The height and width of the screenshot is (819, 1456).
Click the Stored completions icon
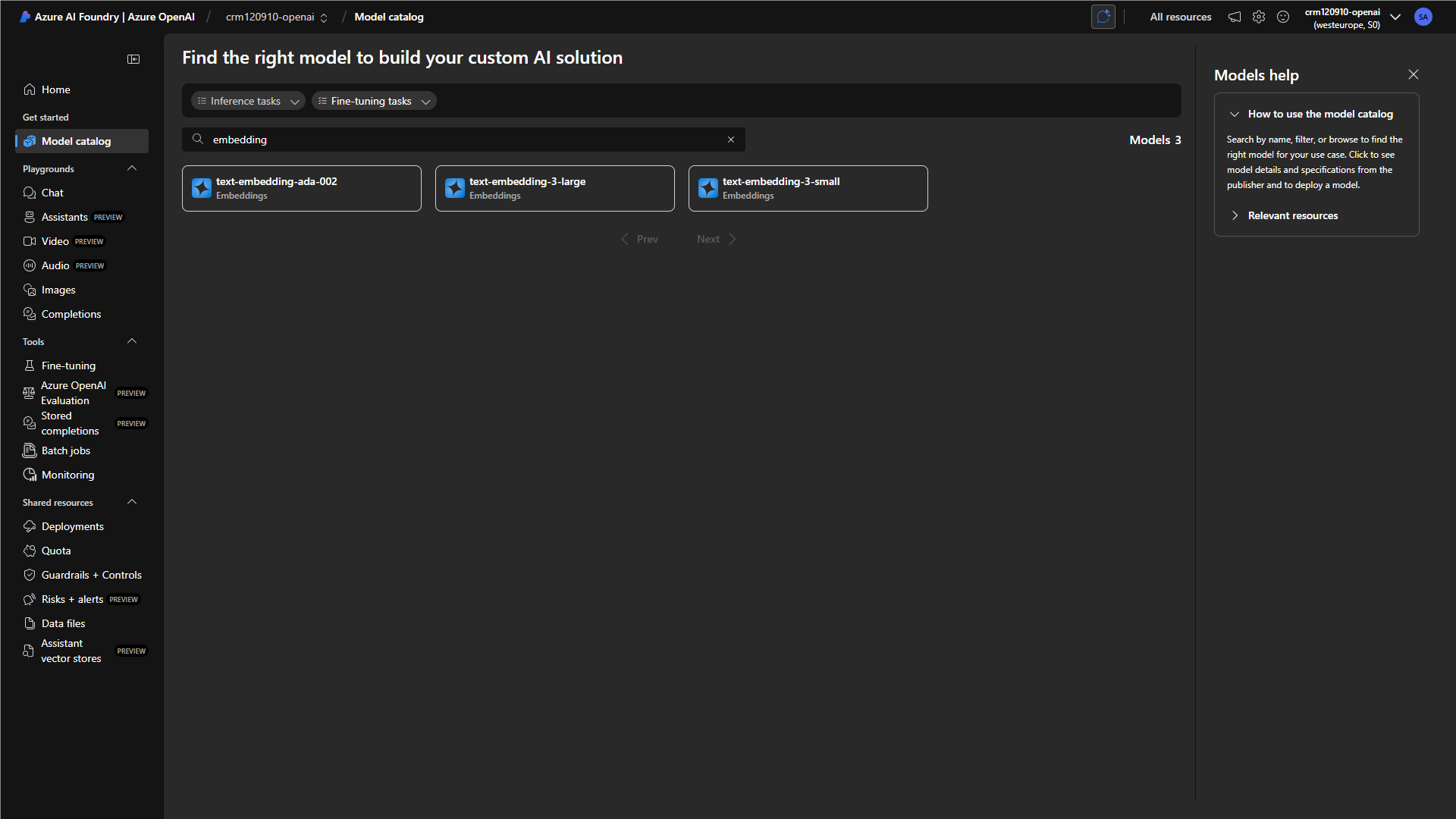(x=29, y=423)
